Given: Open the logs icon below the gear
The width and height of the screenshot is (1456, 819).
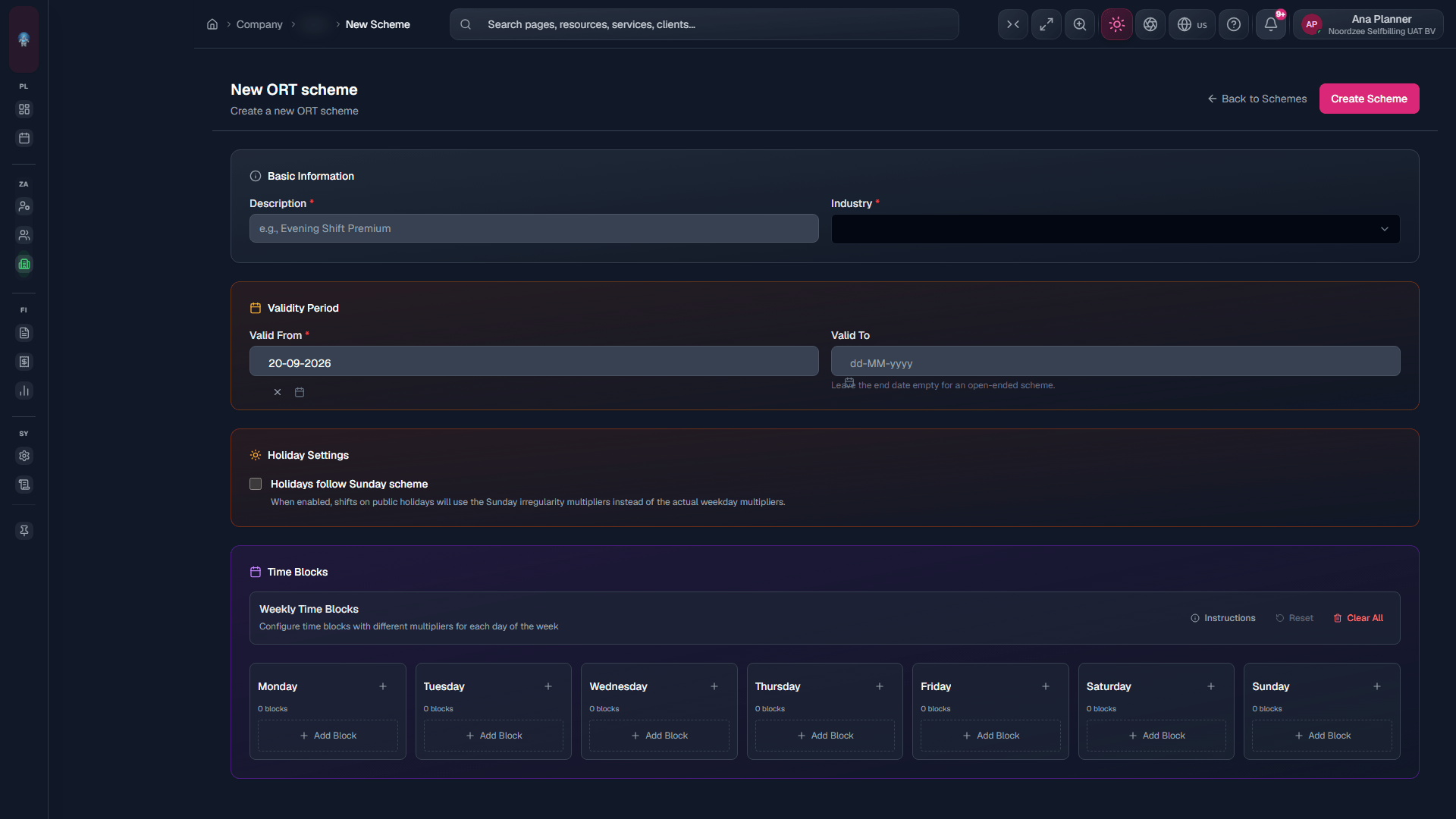Looking at the screenshot, I should [24, 485].
